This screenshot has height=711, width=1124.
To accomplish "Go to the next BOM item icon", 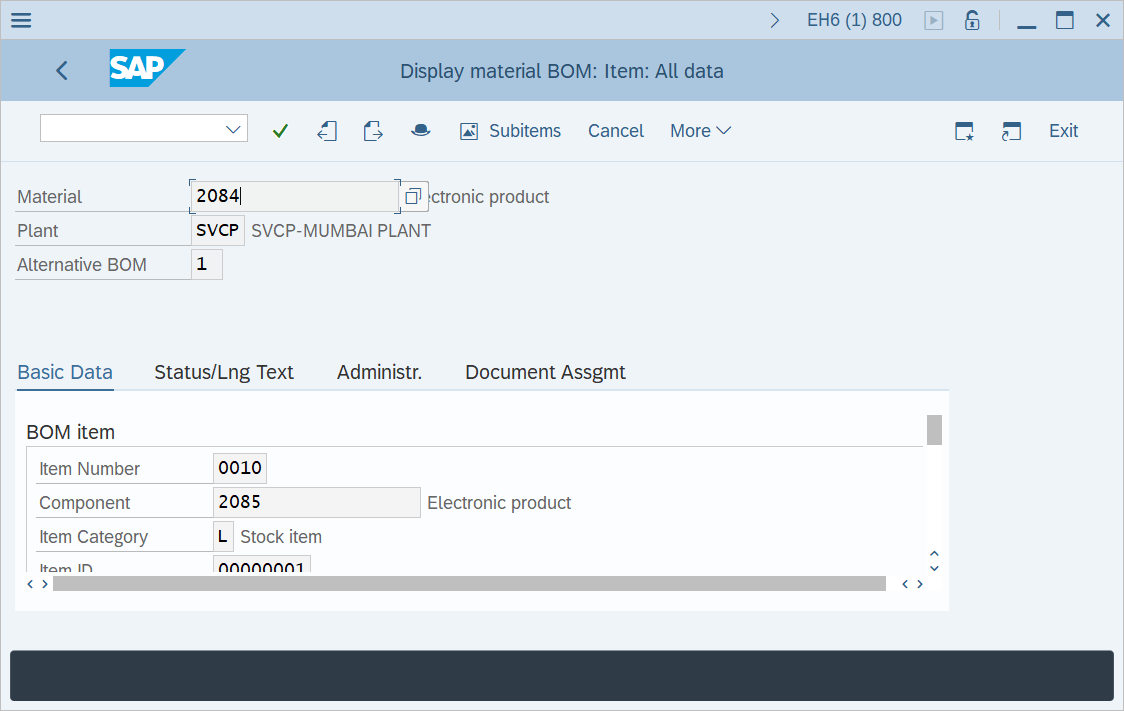I will (x=373, y=131).
